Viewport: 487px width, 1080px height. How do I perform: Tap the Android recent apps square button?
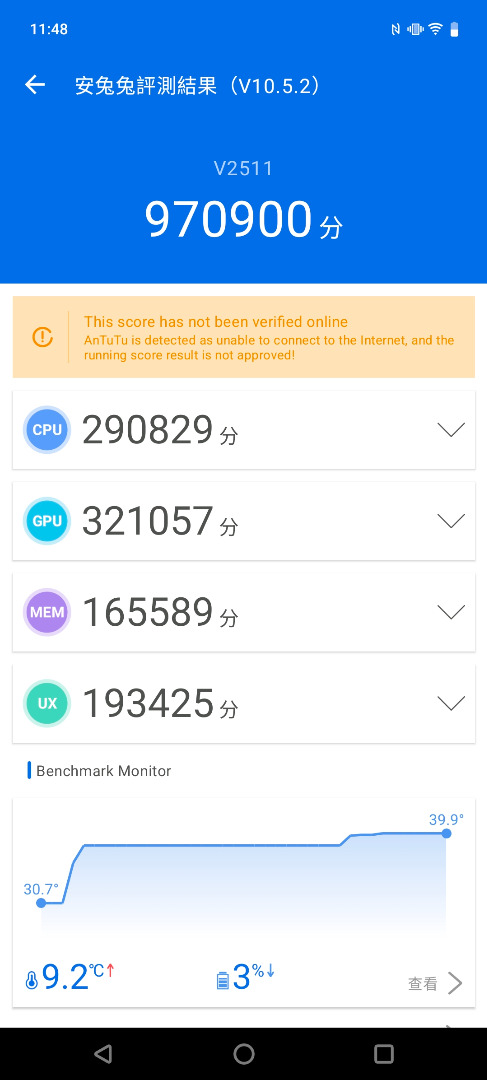(384, 1053)
